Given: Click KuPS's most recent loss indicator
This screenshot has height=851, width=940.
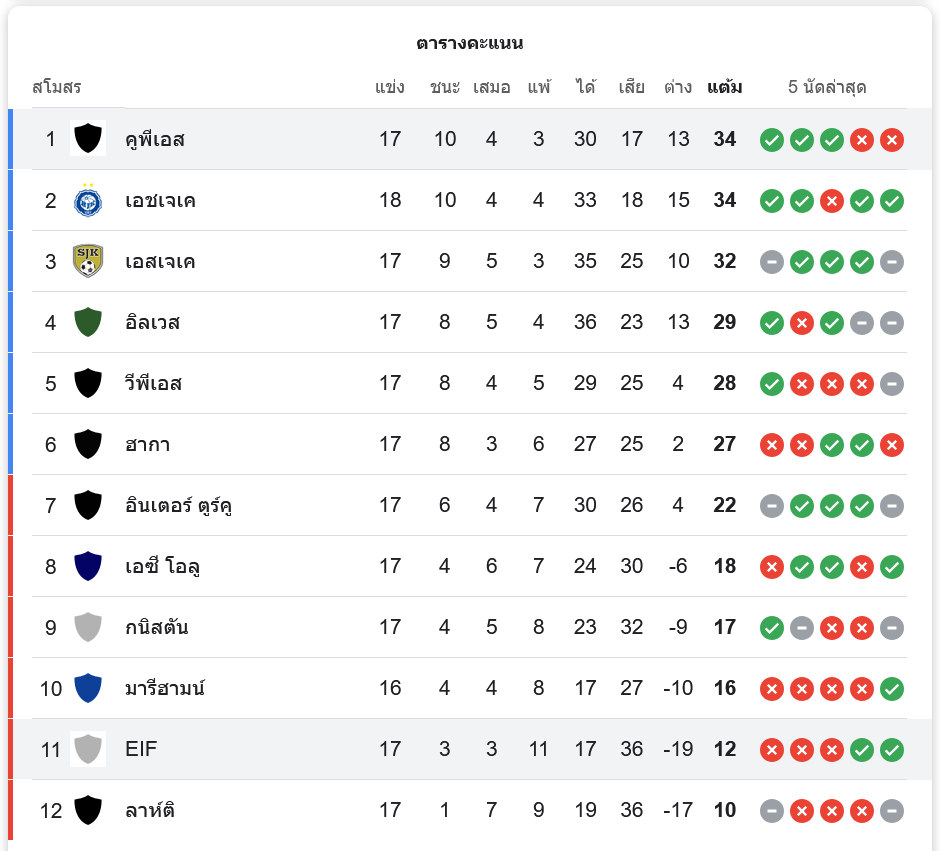Looking at the screenshot, I should coord(892,140).
